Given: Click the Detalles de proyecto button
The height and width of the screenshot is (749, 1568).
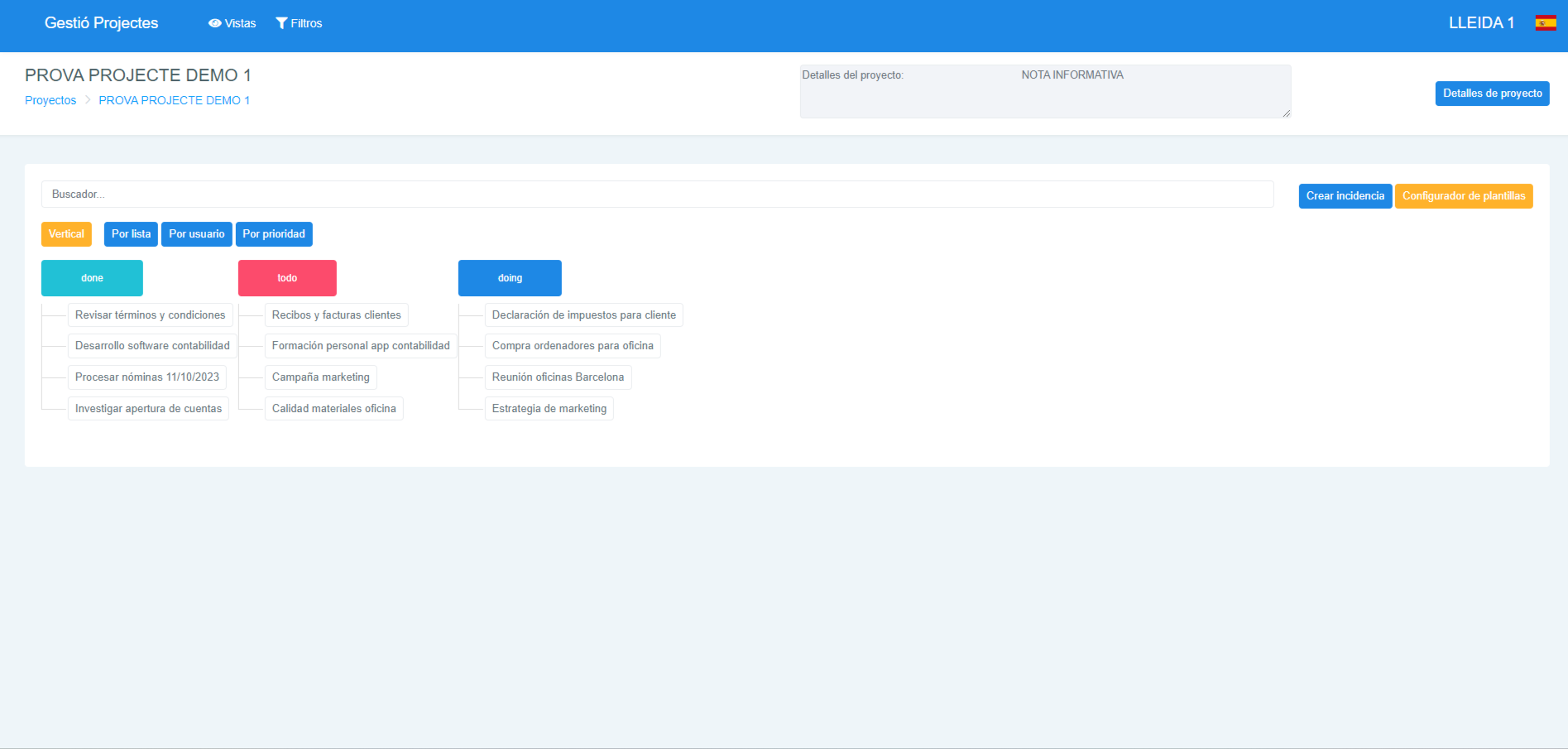Looking at the screenshot, I should (x=1492, y=94).
